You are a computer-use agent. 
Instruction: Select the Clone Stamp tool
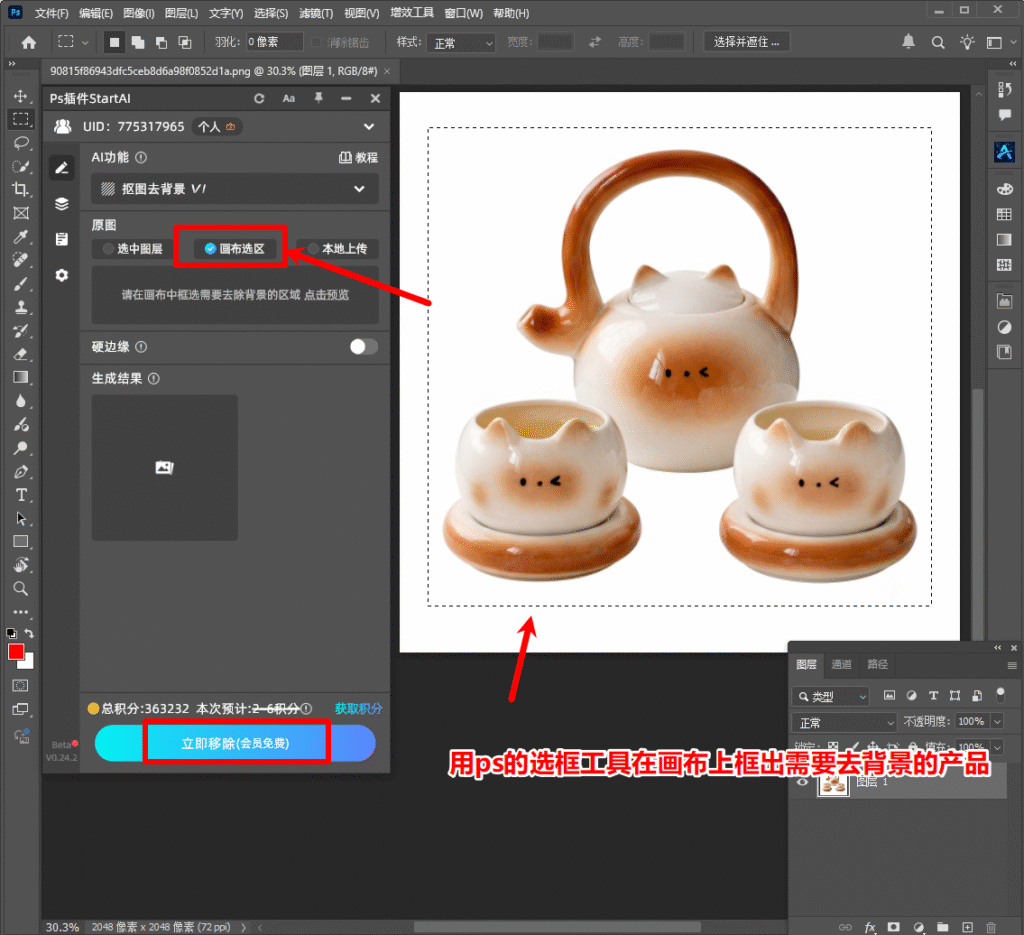[20, 307]
